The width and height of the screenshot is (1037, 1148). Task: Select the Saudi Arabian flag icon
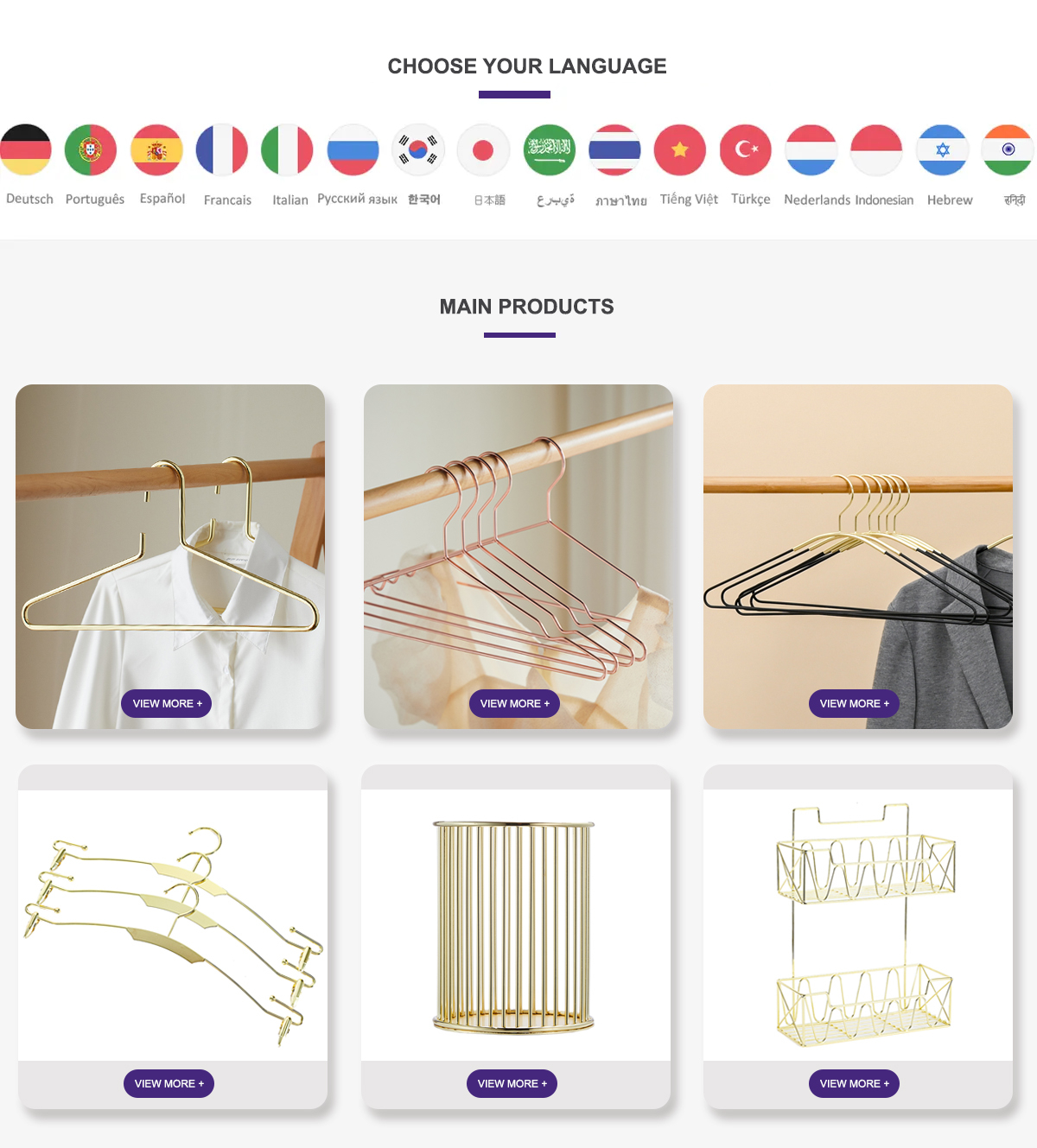coord(550,149)
